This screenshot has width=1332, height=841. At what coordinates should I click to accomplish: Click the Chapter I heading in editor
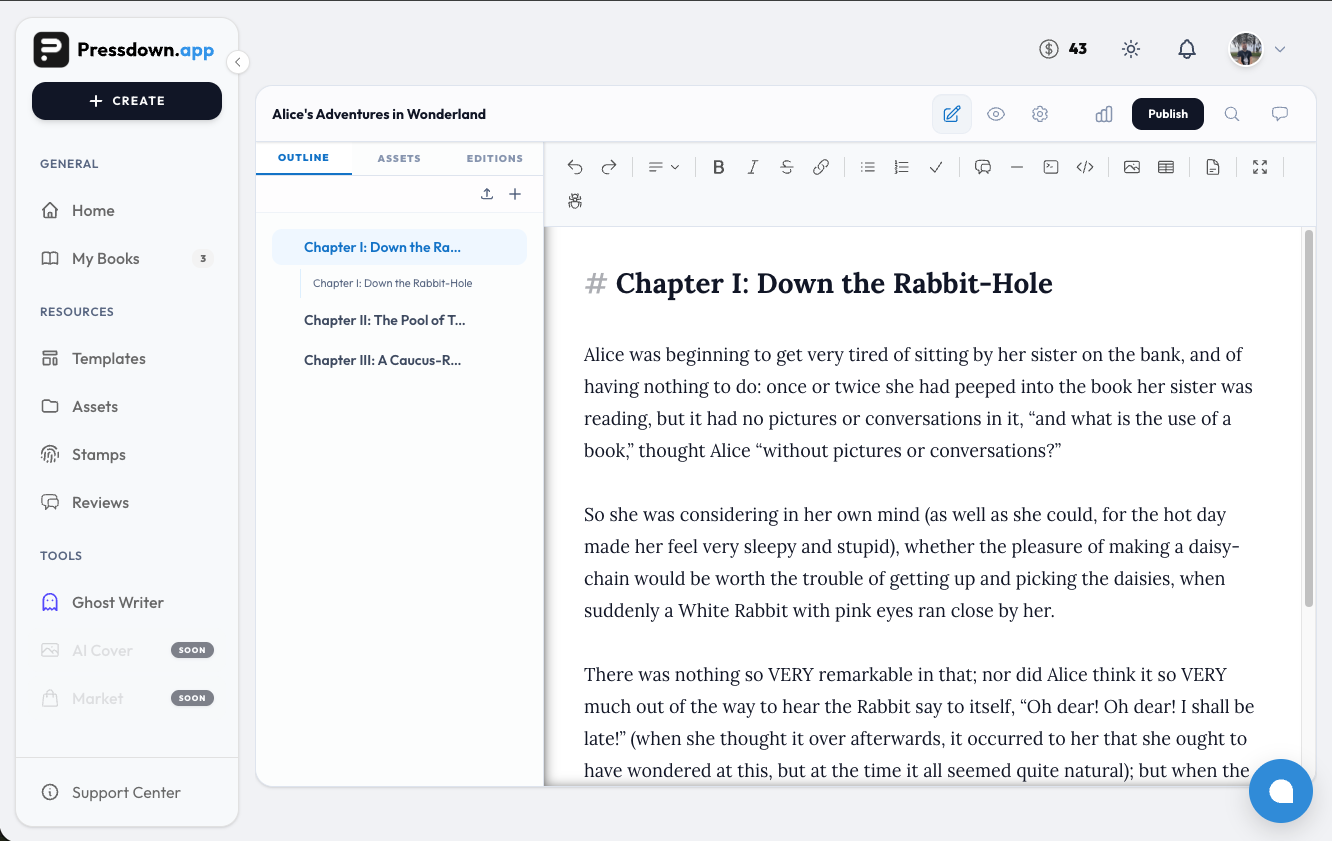[834, 283]
